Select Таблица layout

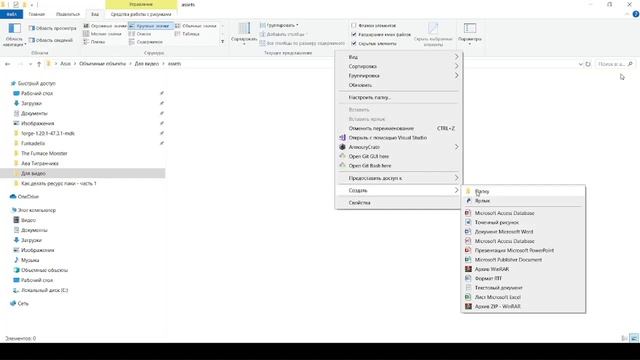pos(187,34)
